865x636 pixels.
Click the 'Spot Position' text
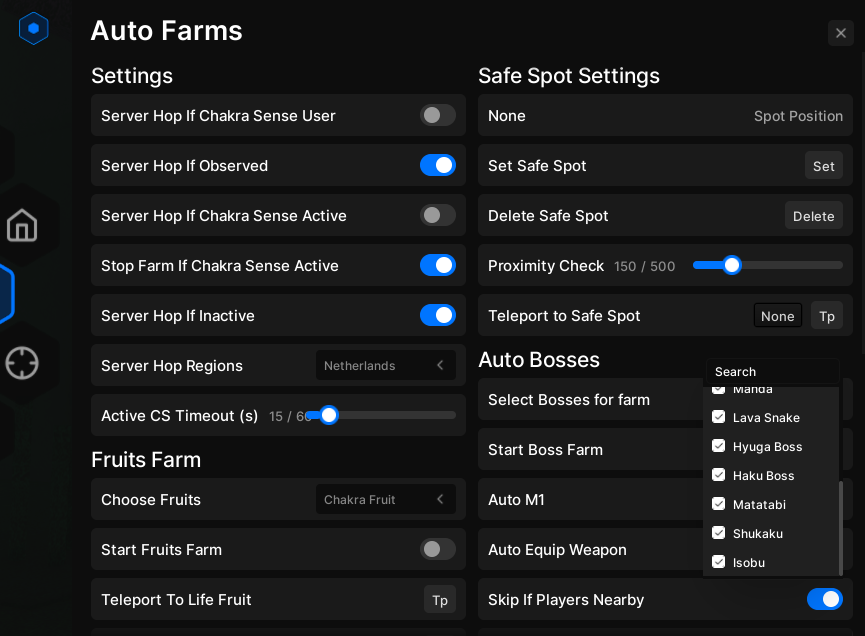click(798, 116)
